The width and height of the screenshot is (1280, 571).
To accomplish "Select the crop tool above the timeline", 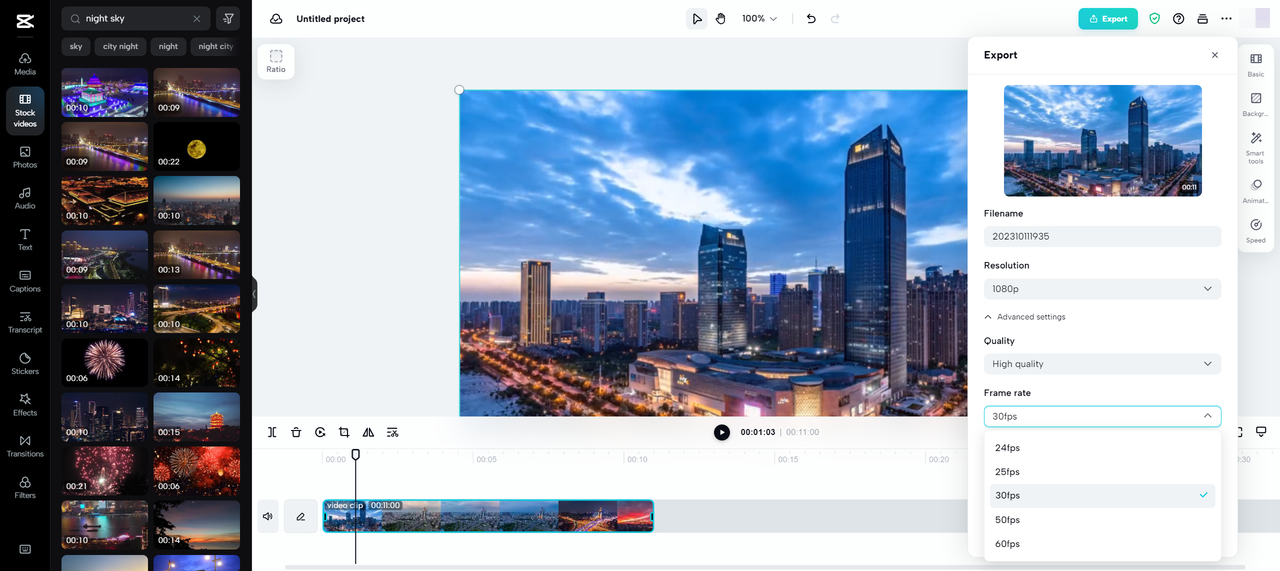I will coord(344,432).
